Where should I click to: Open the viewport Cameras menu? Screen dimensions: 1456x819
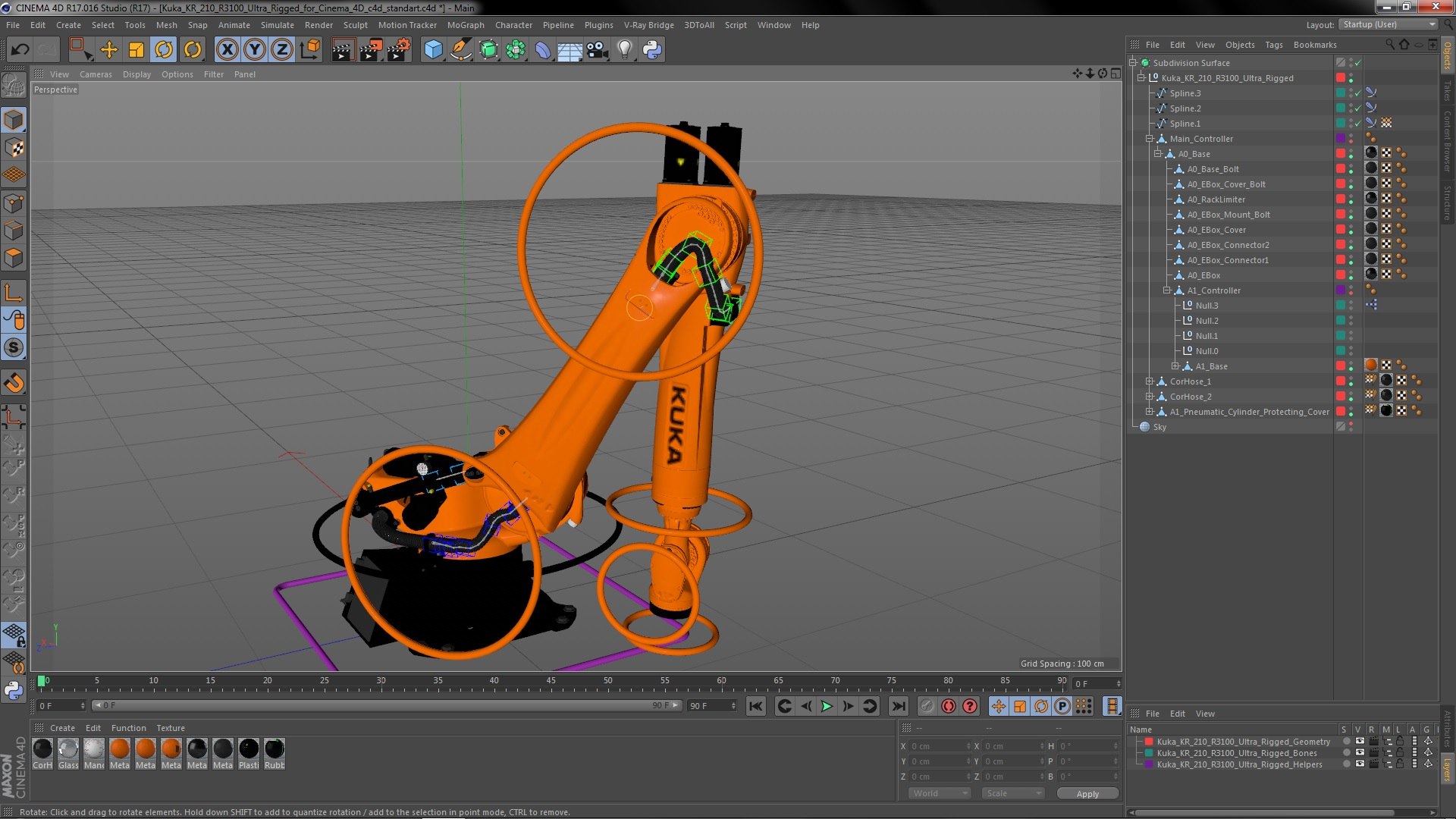click(x=96, y=74)
